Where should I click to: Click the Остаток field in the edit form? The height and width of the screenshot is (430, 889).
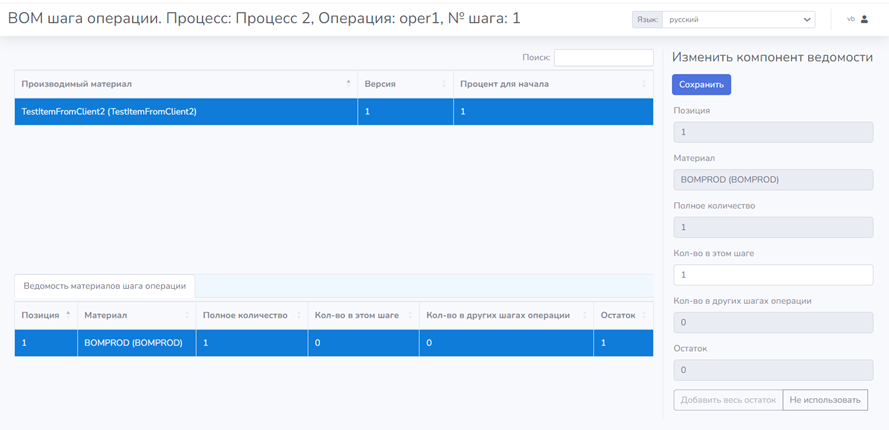click(773, 370)
